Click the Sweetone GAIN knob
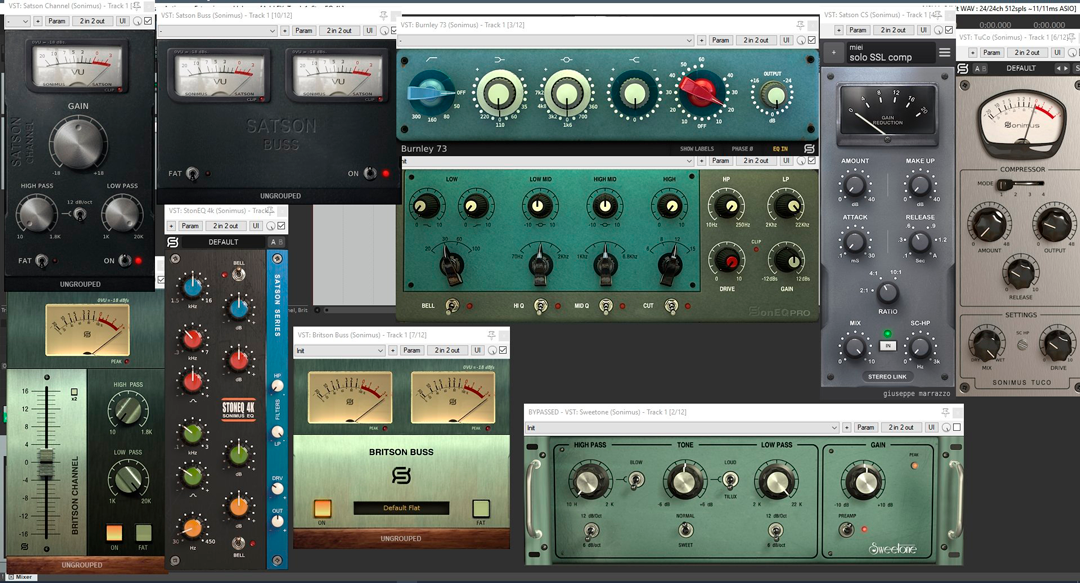 pos(863,482)
